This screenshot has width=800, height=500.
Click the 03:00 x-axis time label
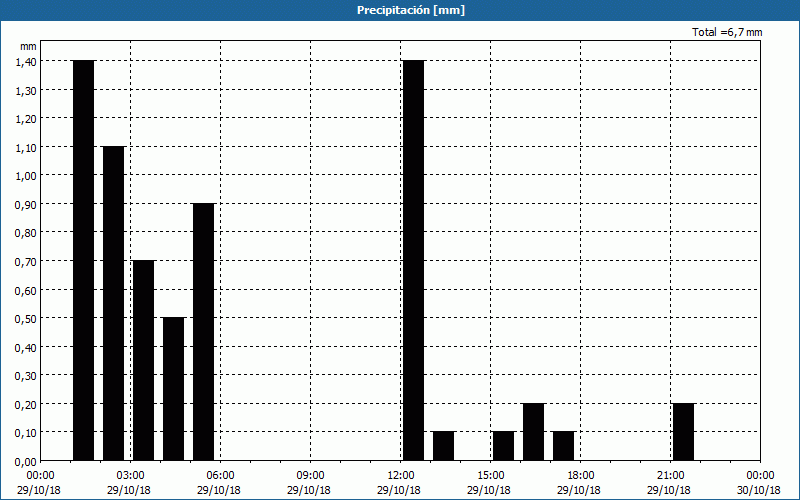click(x=131, y=476)
